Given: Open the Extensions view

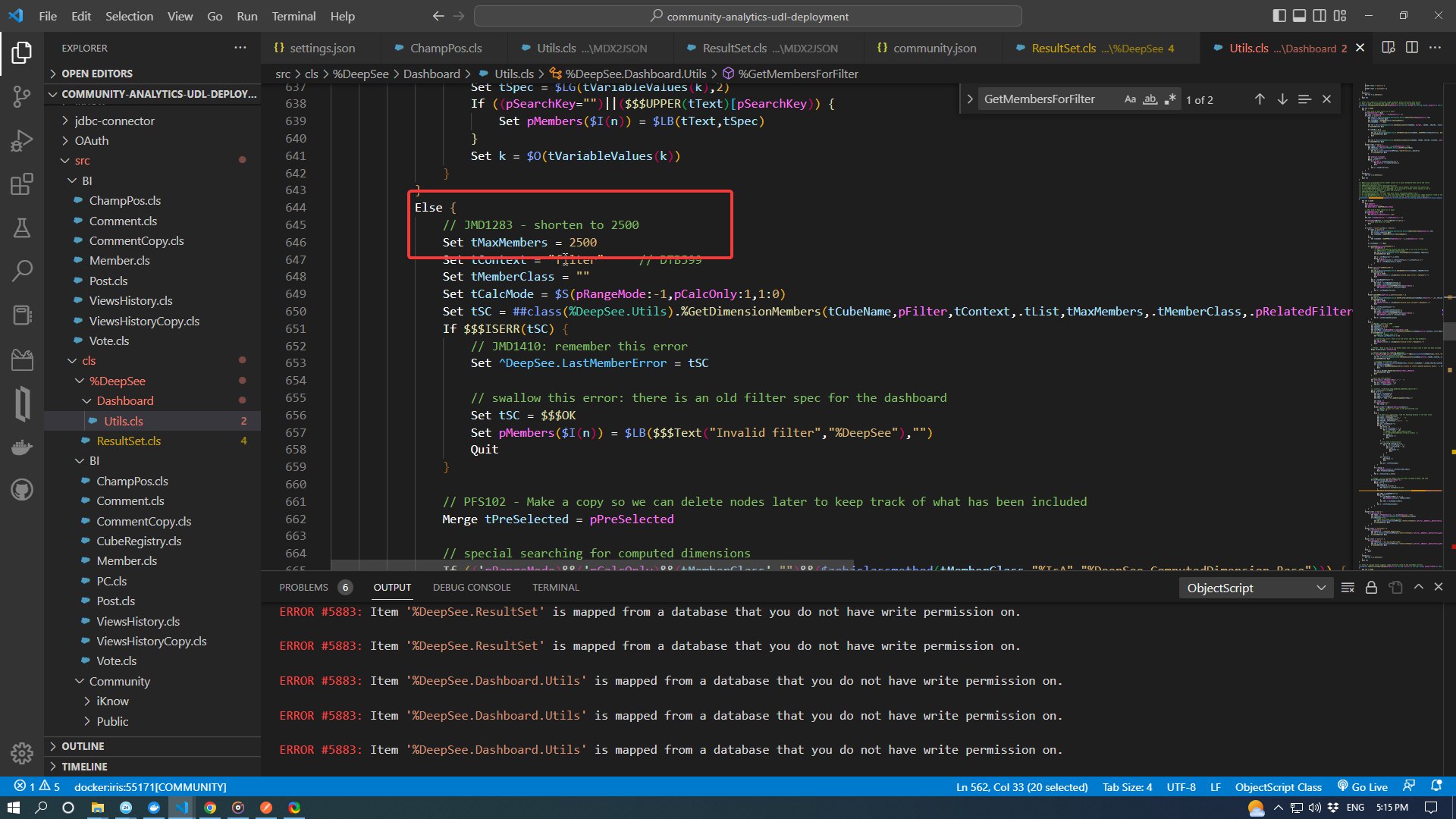Looking at the screenshot, I should [x=22, y=184].
